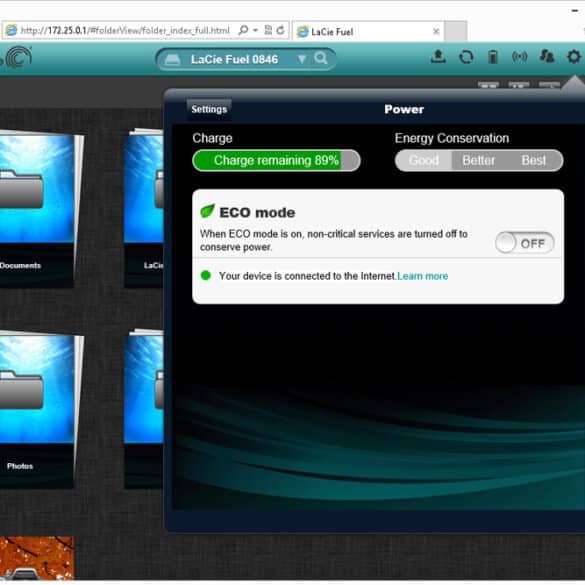This screenshot has height=585, width=585.
Task: Toggle the ECO mode switch
Action: [x=525, y=243]
